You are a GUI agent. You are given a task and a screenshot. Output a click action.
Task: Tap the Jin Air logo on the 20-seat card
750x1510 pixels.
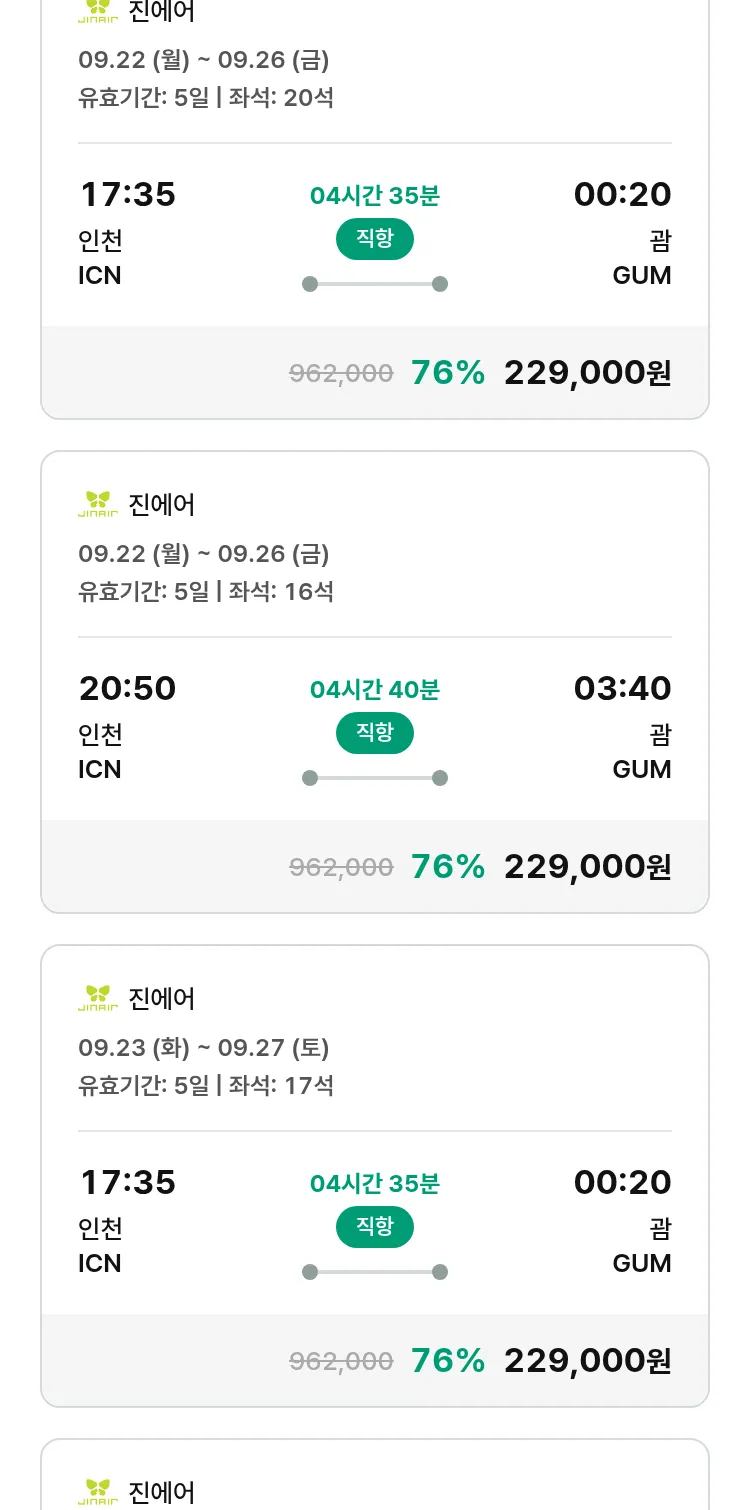point(98,13)
